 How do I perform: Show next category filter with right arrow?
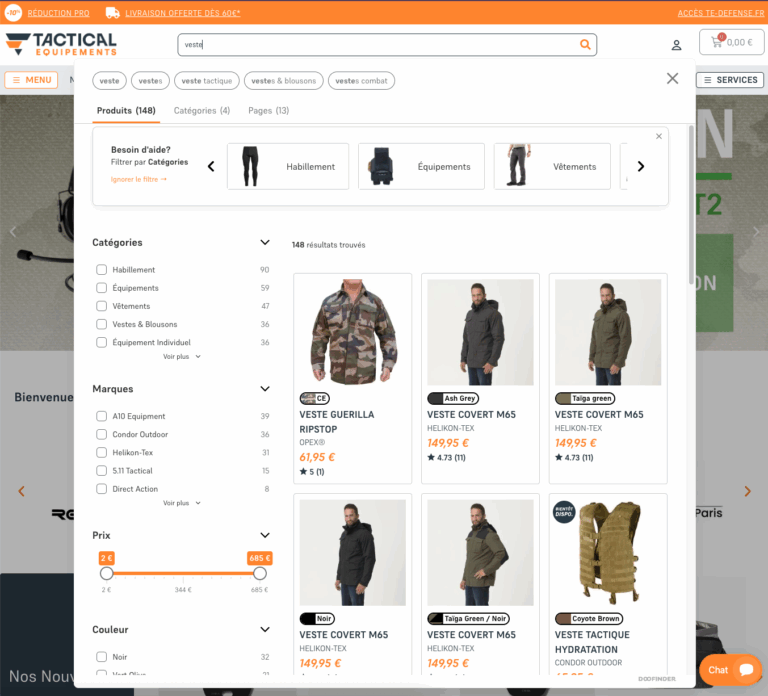point(640,167)
